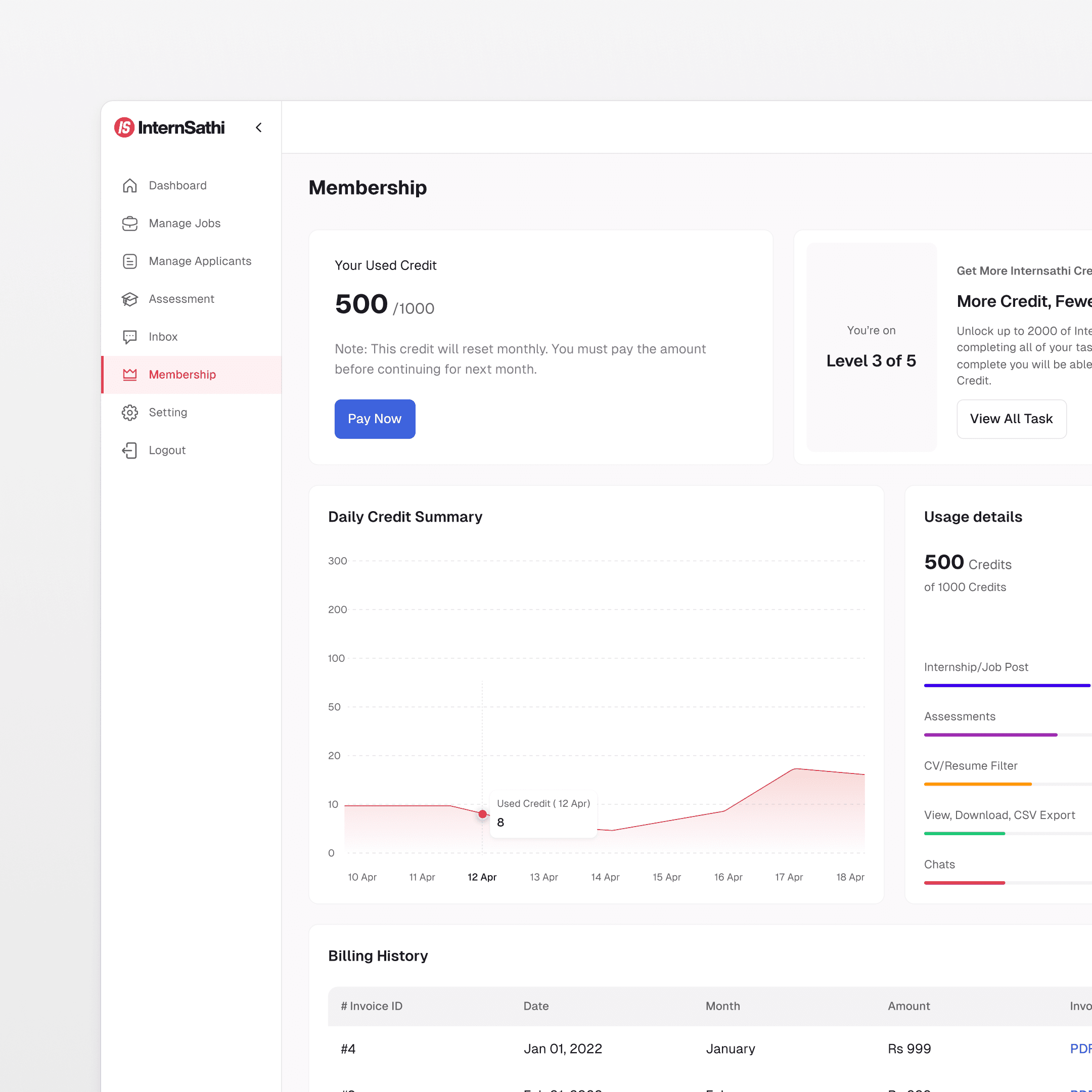Click the Amount column header

tap(909, 1006)
